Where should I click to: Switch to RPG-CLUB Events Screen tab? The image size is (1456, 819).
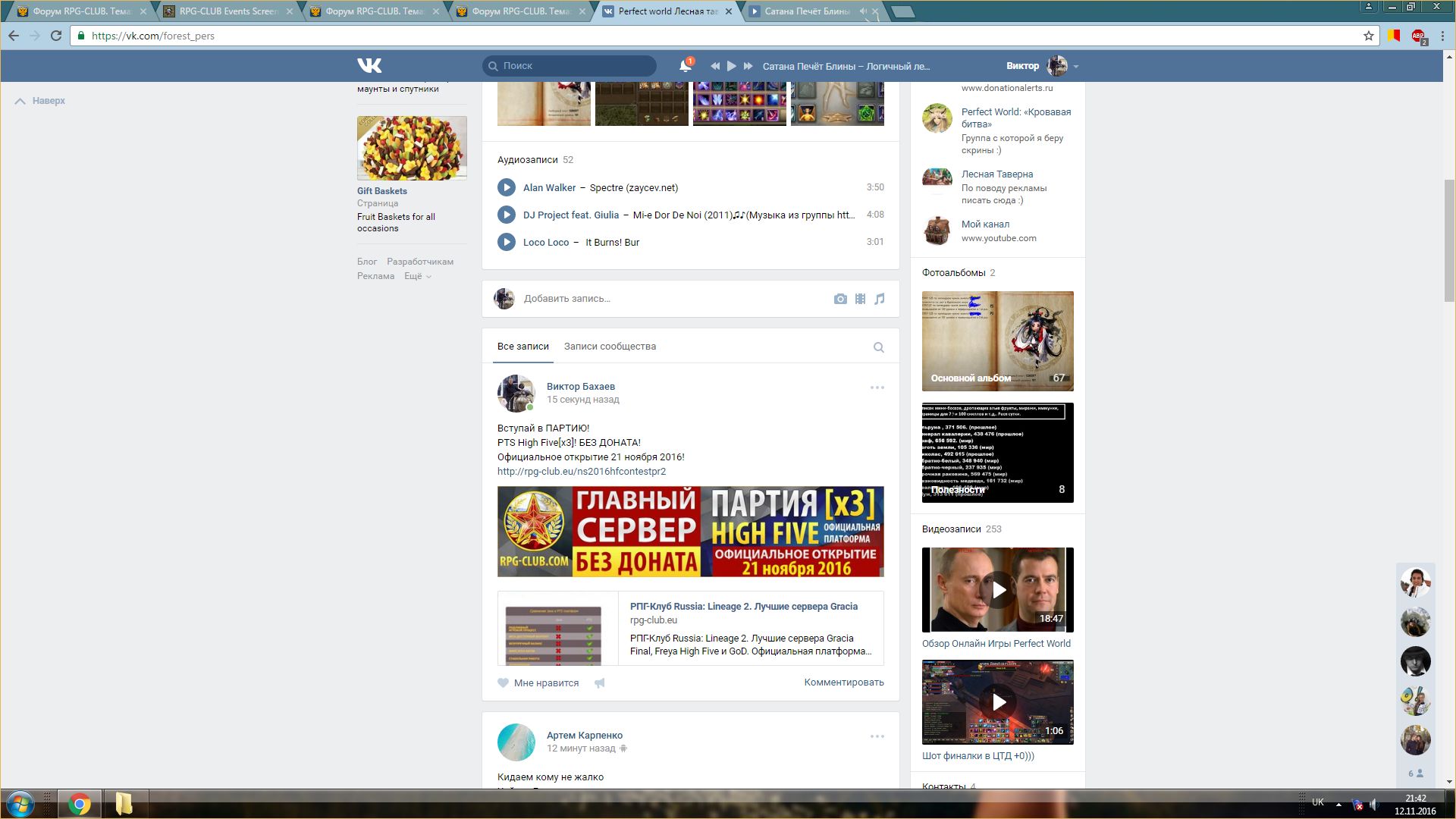point(228,11)
